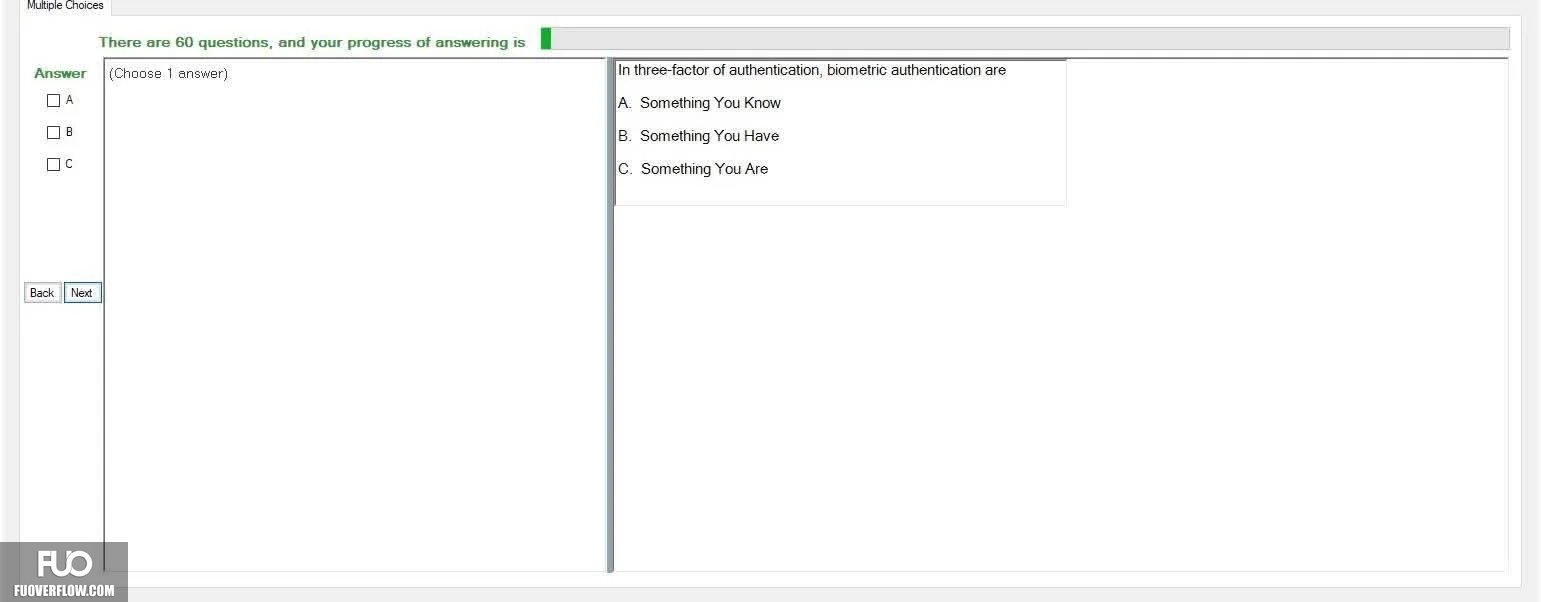Click the '(Choose 1 answer)' text

pos(168,73)
